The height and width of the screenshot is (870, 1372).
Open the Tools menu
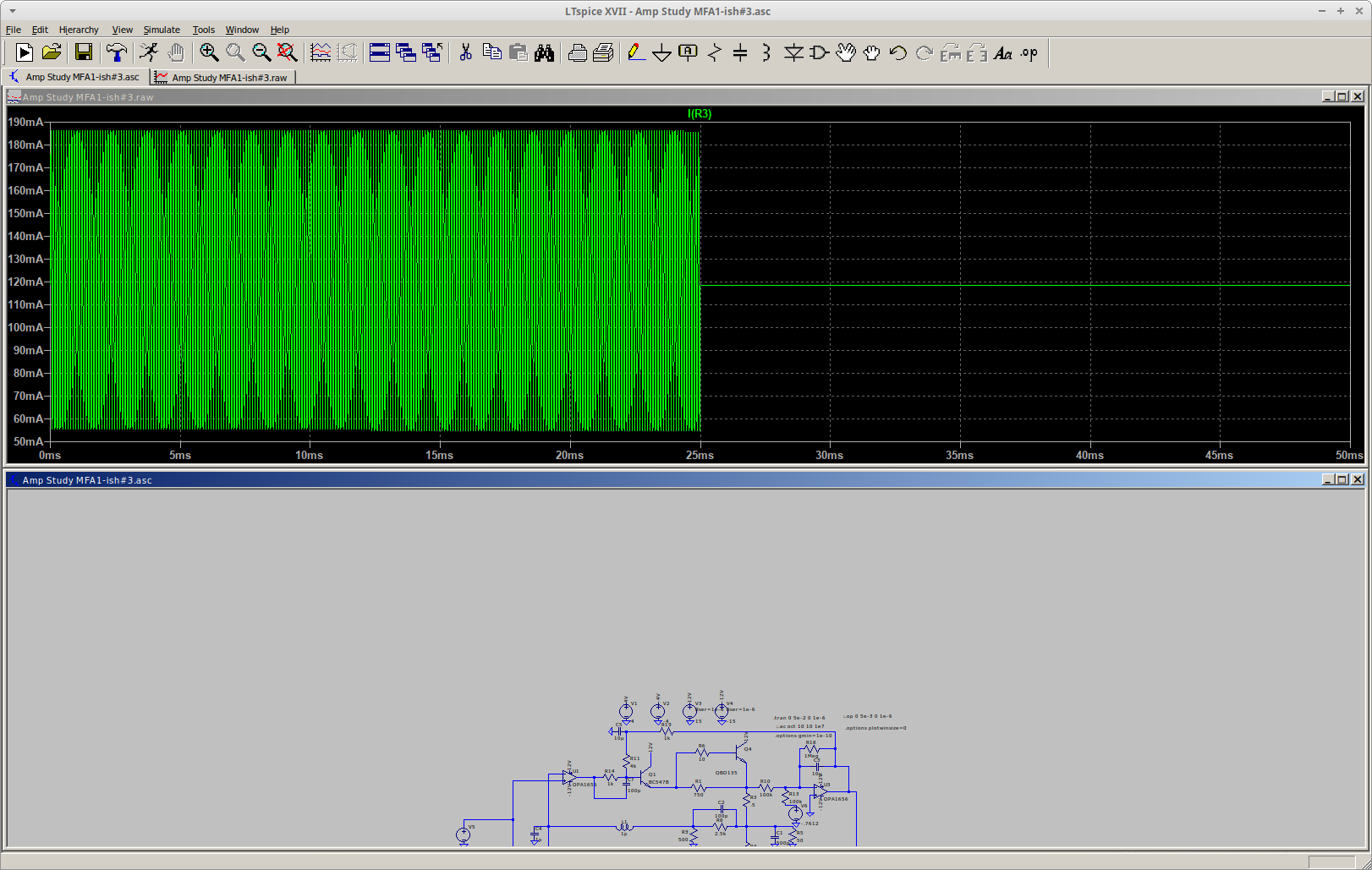pyautogui.click(x=204, y=30)
